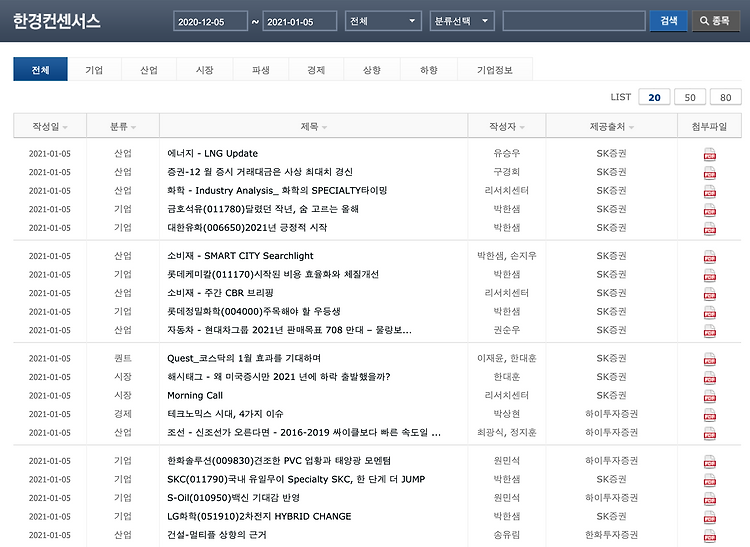The height and width of the screenshot is (547, 750).
Task: Open report 에너지 - LNG Update
Action: (212, 153)
